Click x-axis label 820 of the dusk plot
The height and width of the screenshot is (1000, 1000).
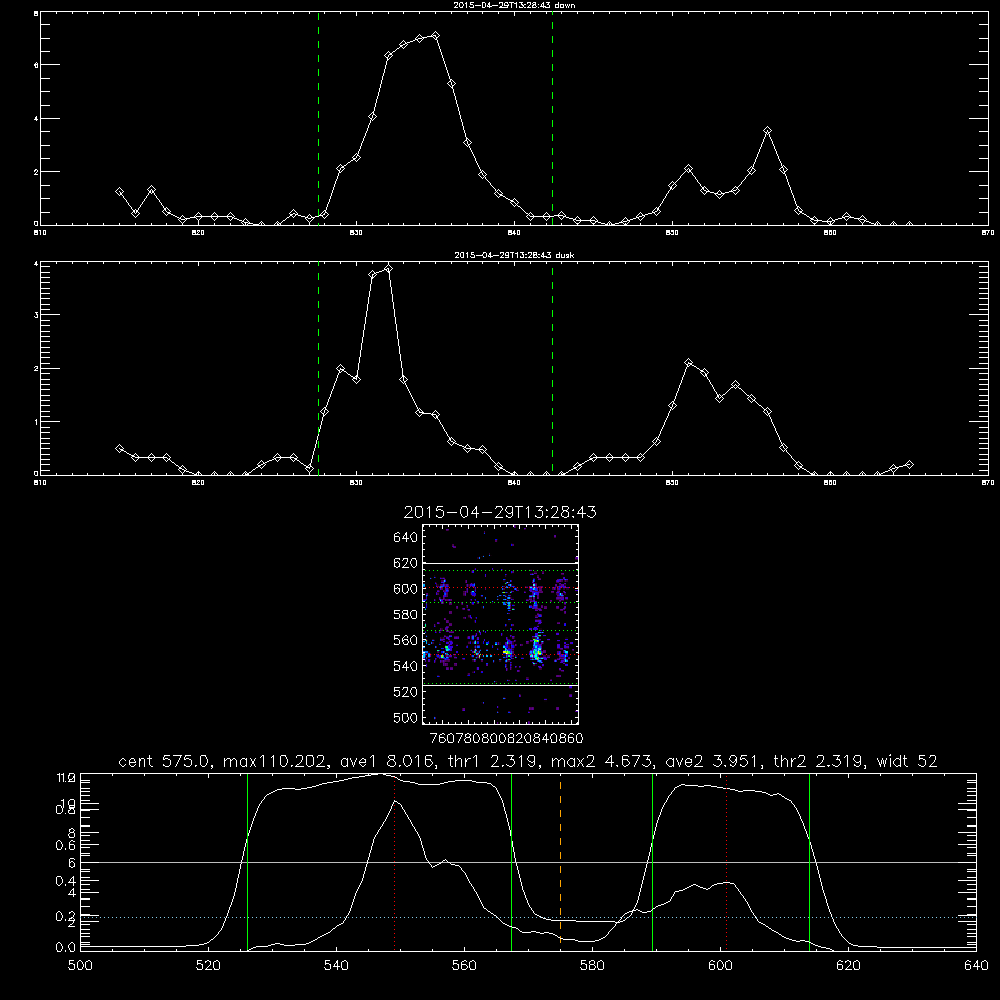point(198,483)
